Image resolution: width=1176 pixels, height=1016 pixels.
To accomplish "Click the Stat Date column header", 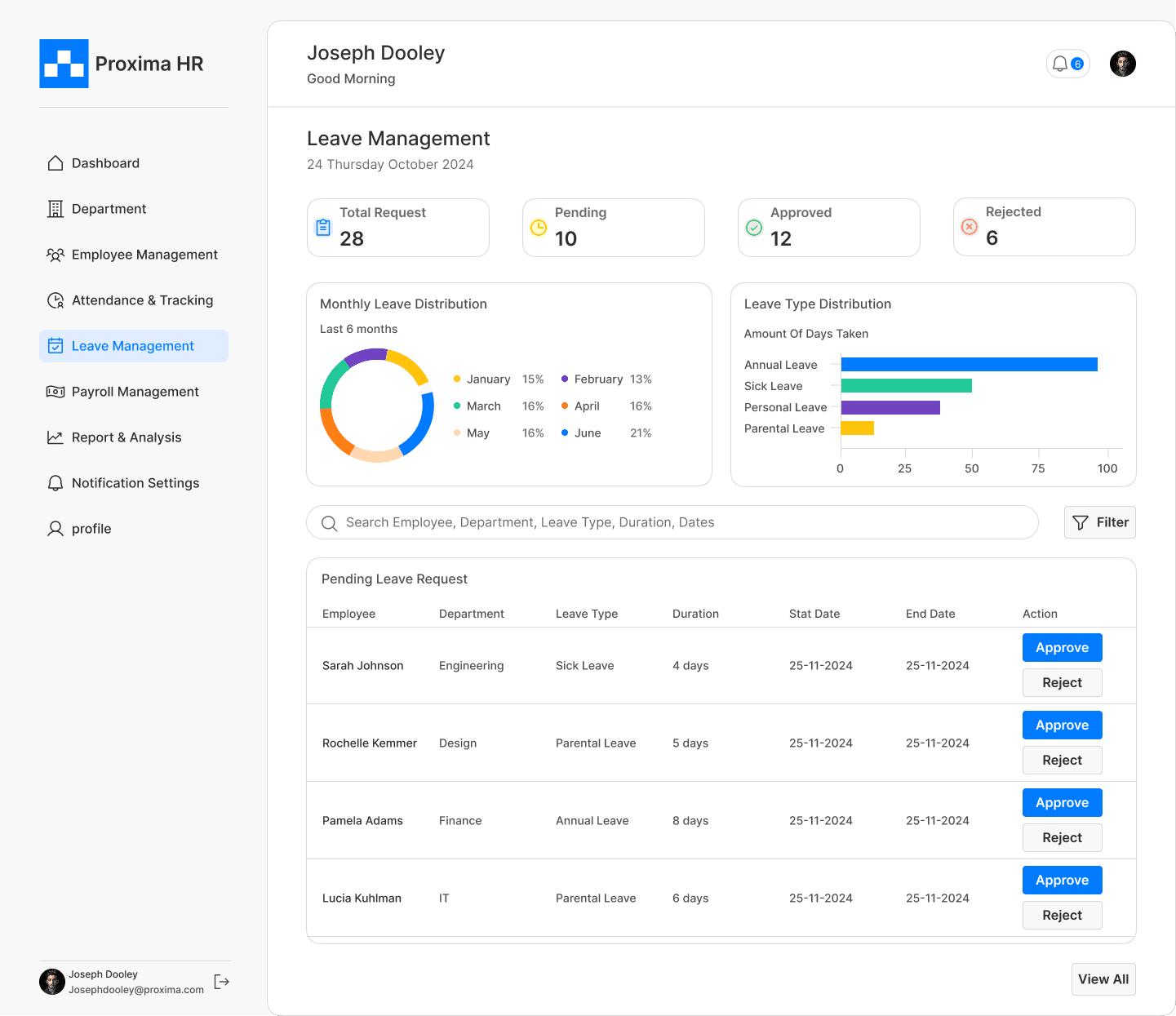I will 814,614.
